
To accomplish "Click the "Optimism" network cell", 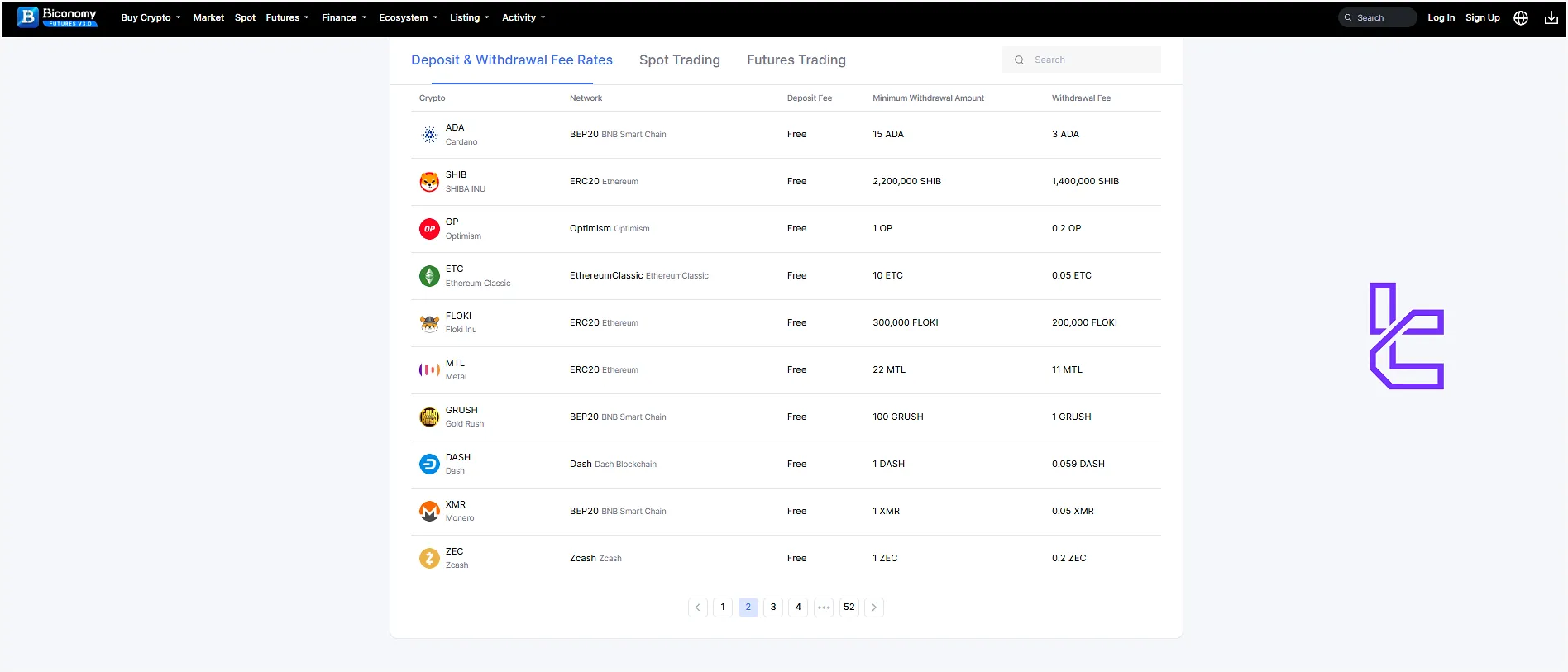I will pyautogui.click(x=610, y=229).
